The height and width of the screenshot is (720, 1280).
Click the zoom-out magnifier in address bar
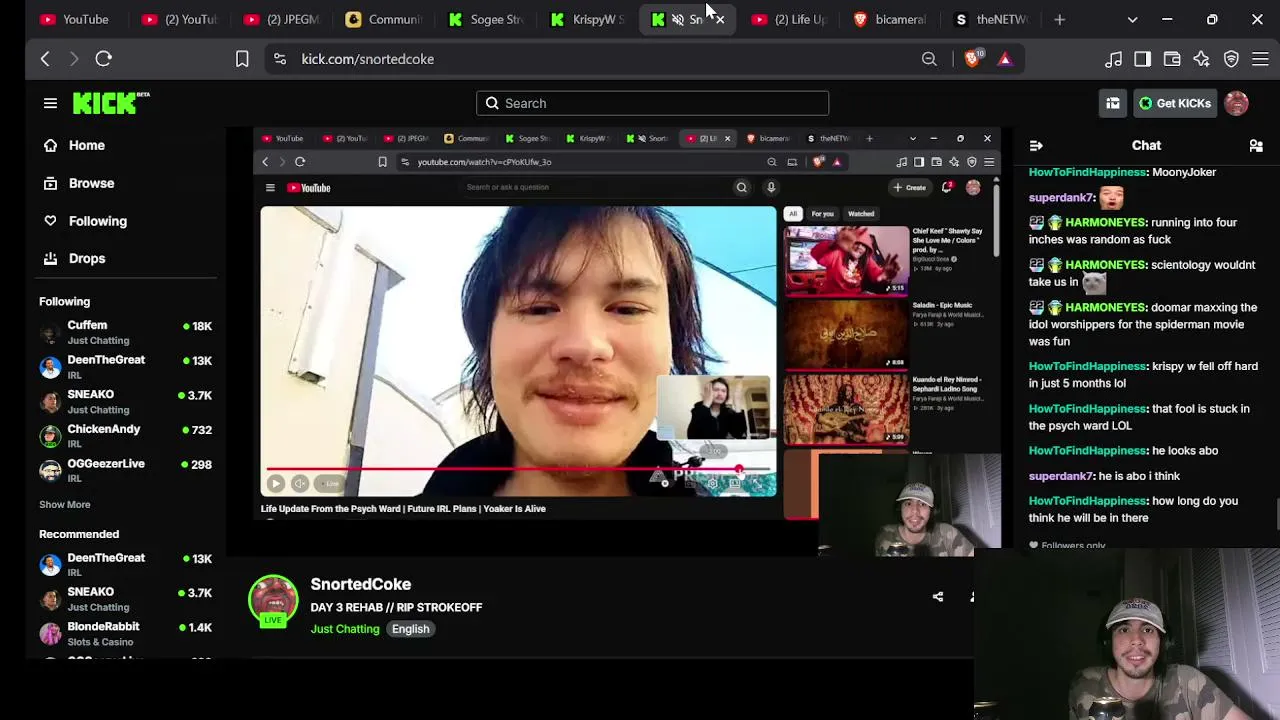pos(929,59)
